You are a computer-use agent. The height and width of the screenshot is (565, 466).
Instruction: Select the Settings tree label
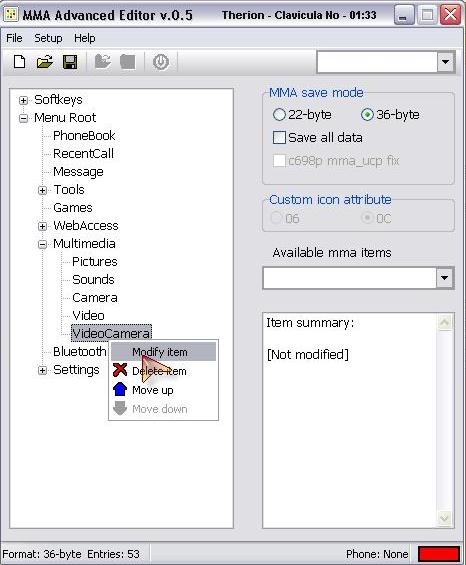click(76, 370)
